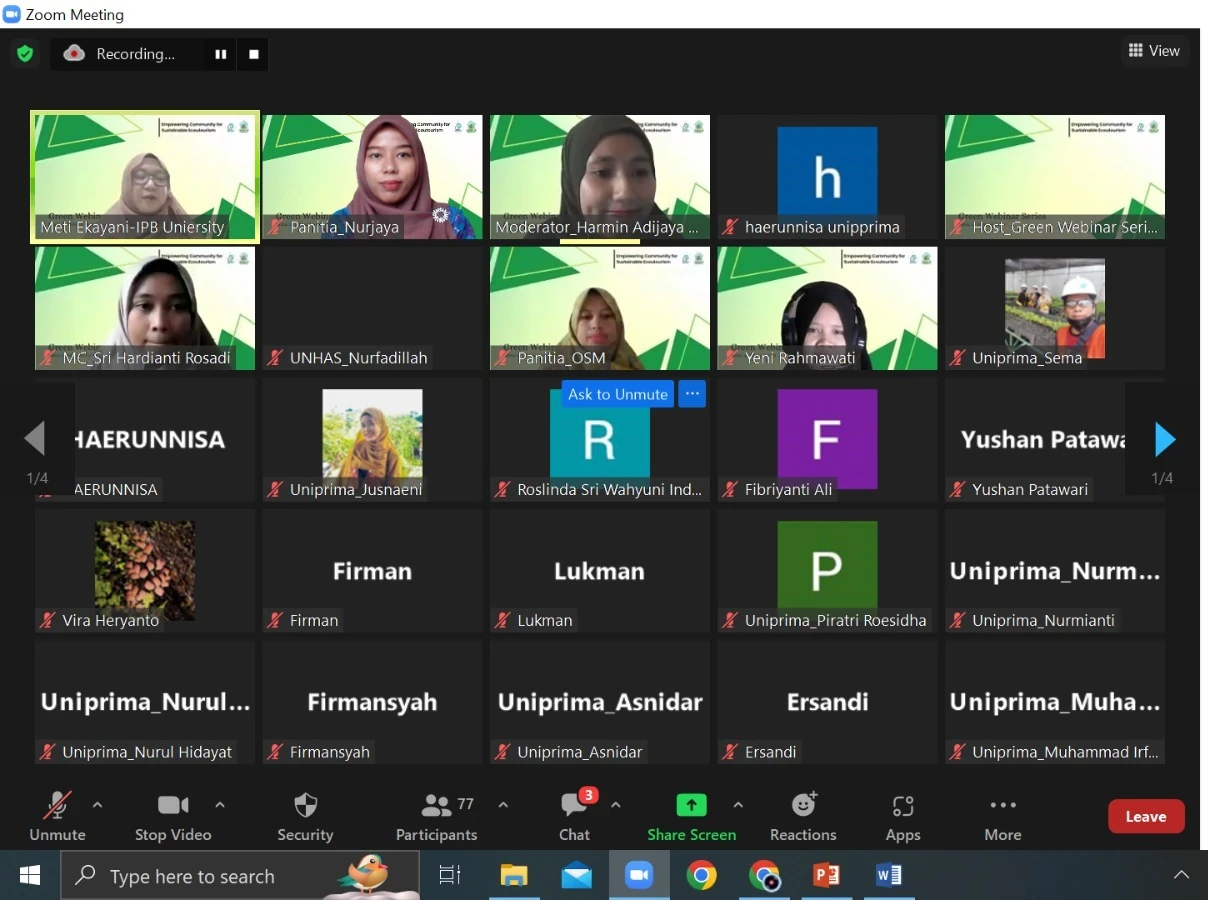Screen dimensions: 1208x900
Task: Click Host_Green Webinar Series tile
Action: coord(1055,177)
